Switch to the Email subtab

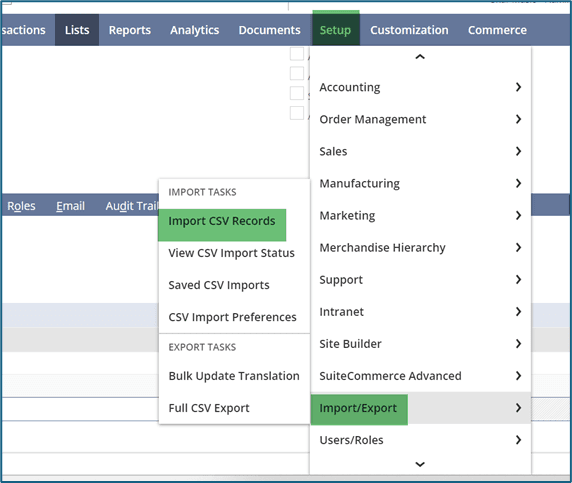pos(70,206)
